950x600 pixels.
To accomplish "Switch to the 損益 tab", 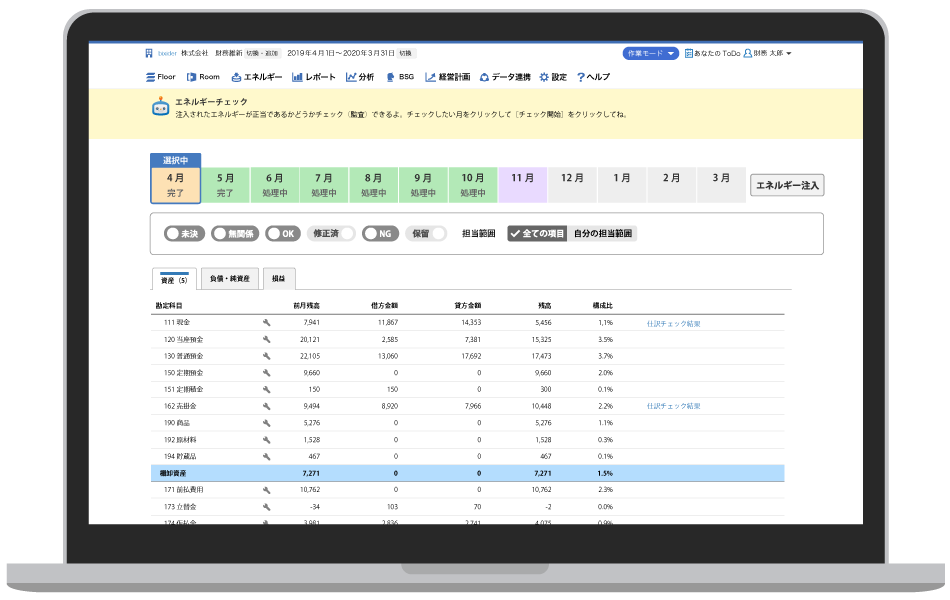I will [279, 279].
